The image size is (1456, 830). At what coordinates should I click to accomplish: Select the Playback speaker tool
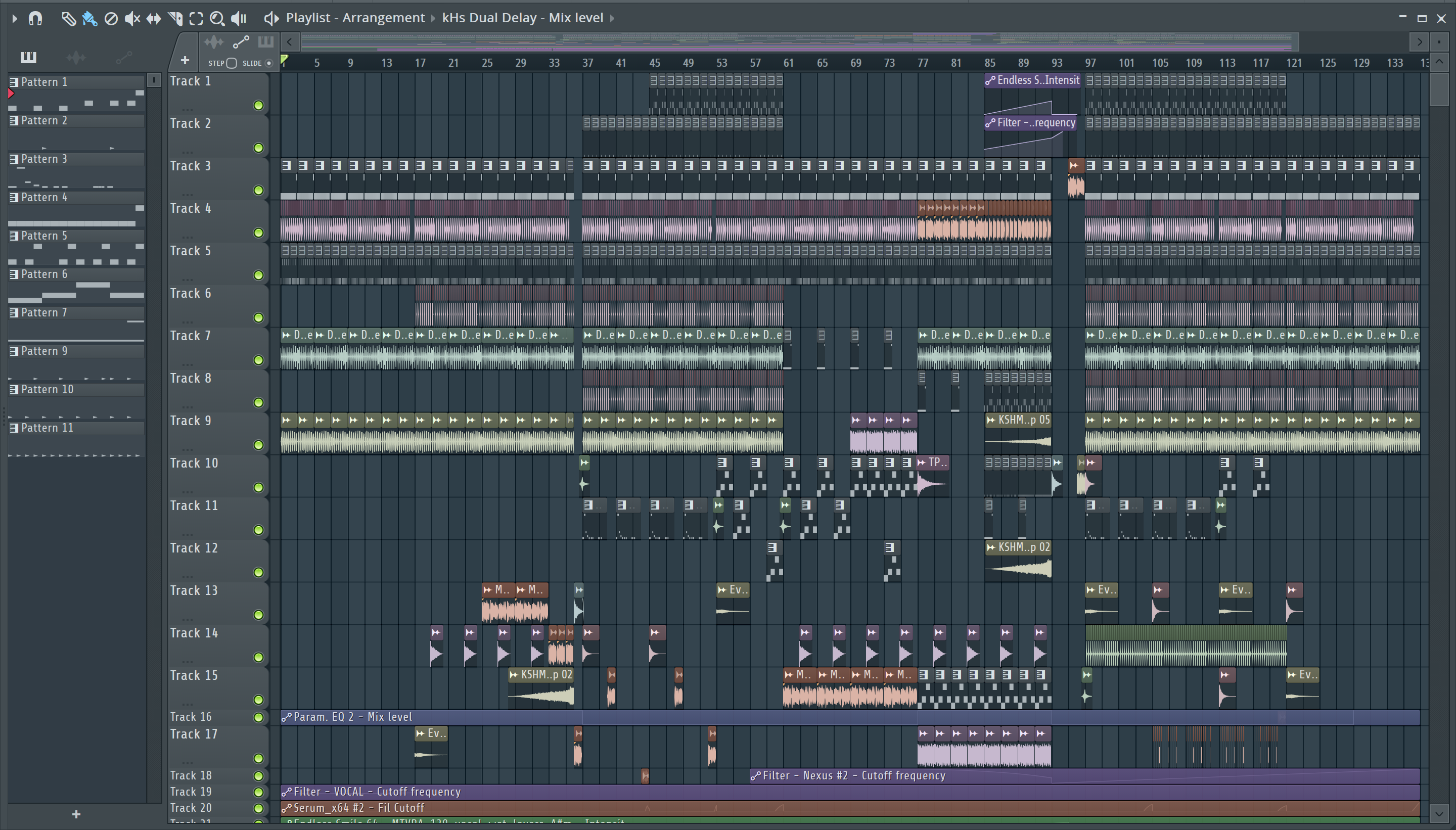pyautogui.click(x=239, y=19)
